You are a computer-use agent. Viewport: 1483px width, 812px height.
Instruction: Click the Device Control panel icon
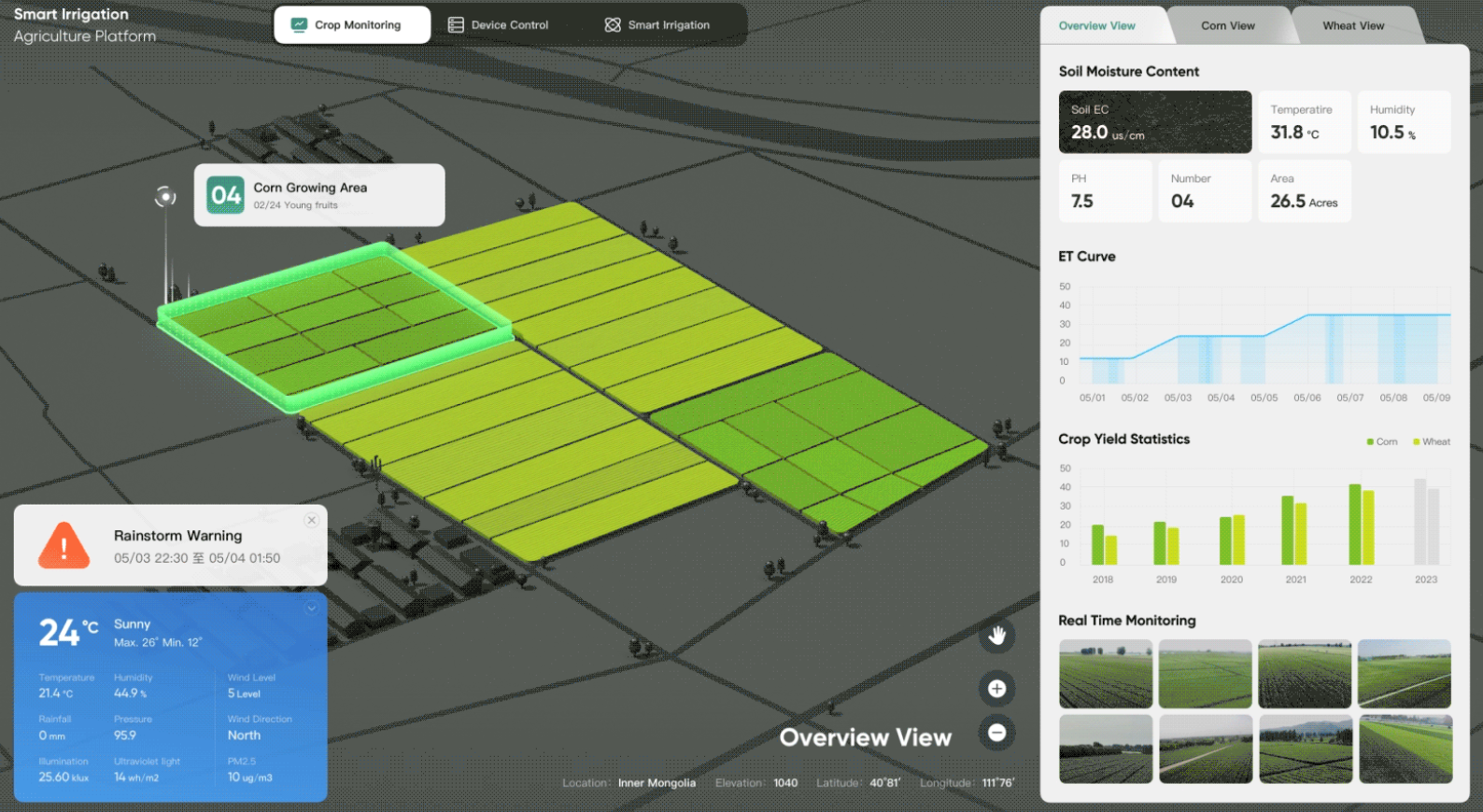[456, 25]
